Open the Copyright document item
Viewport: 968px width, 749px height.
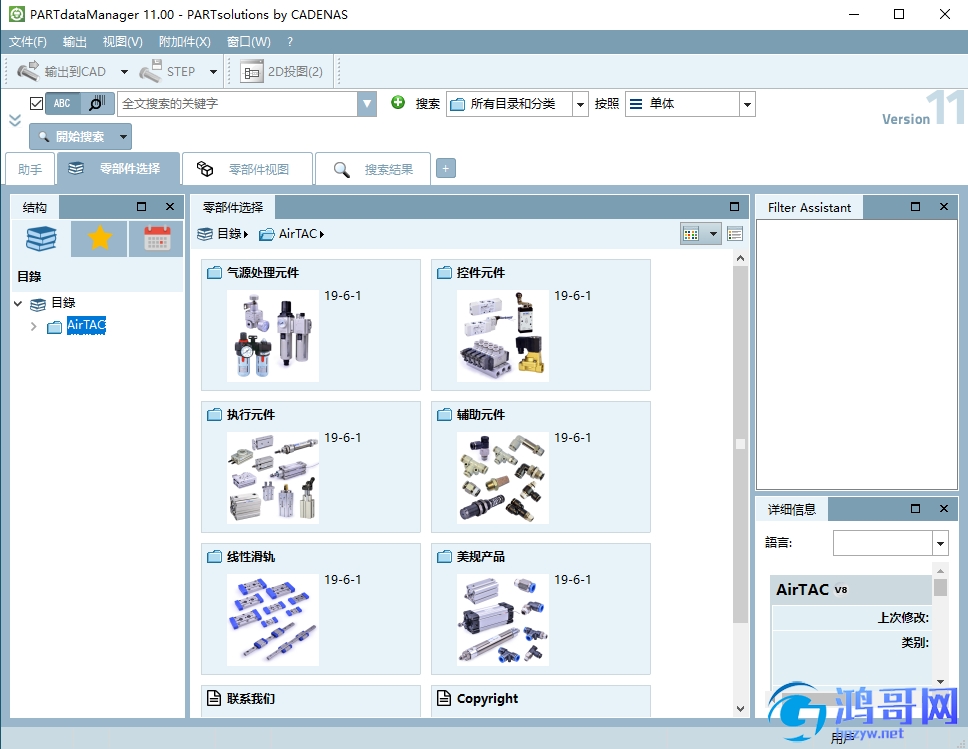(x=541, y=700)
